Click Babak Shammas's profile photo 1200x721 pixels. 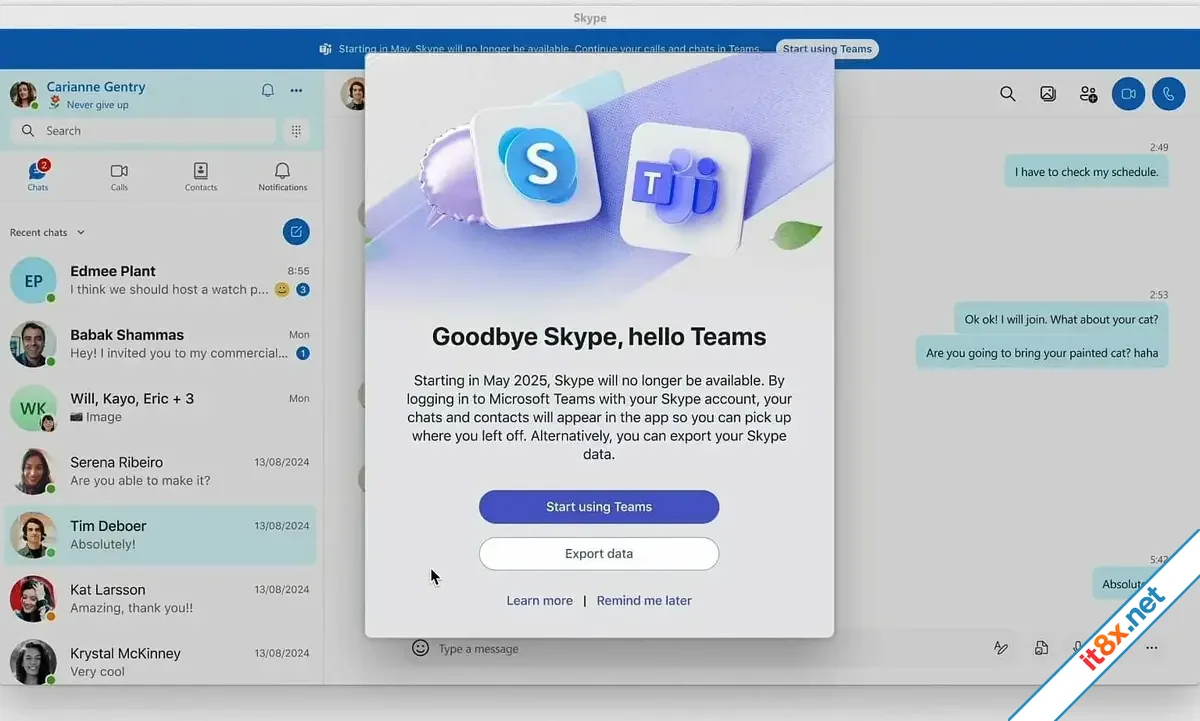[x=33, y=344]
